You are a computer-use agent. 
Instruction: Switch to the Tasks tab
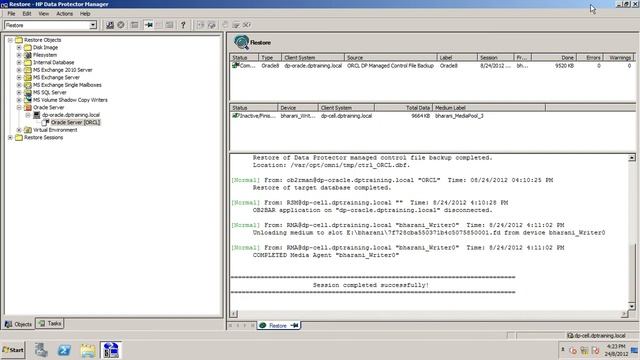49,323
